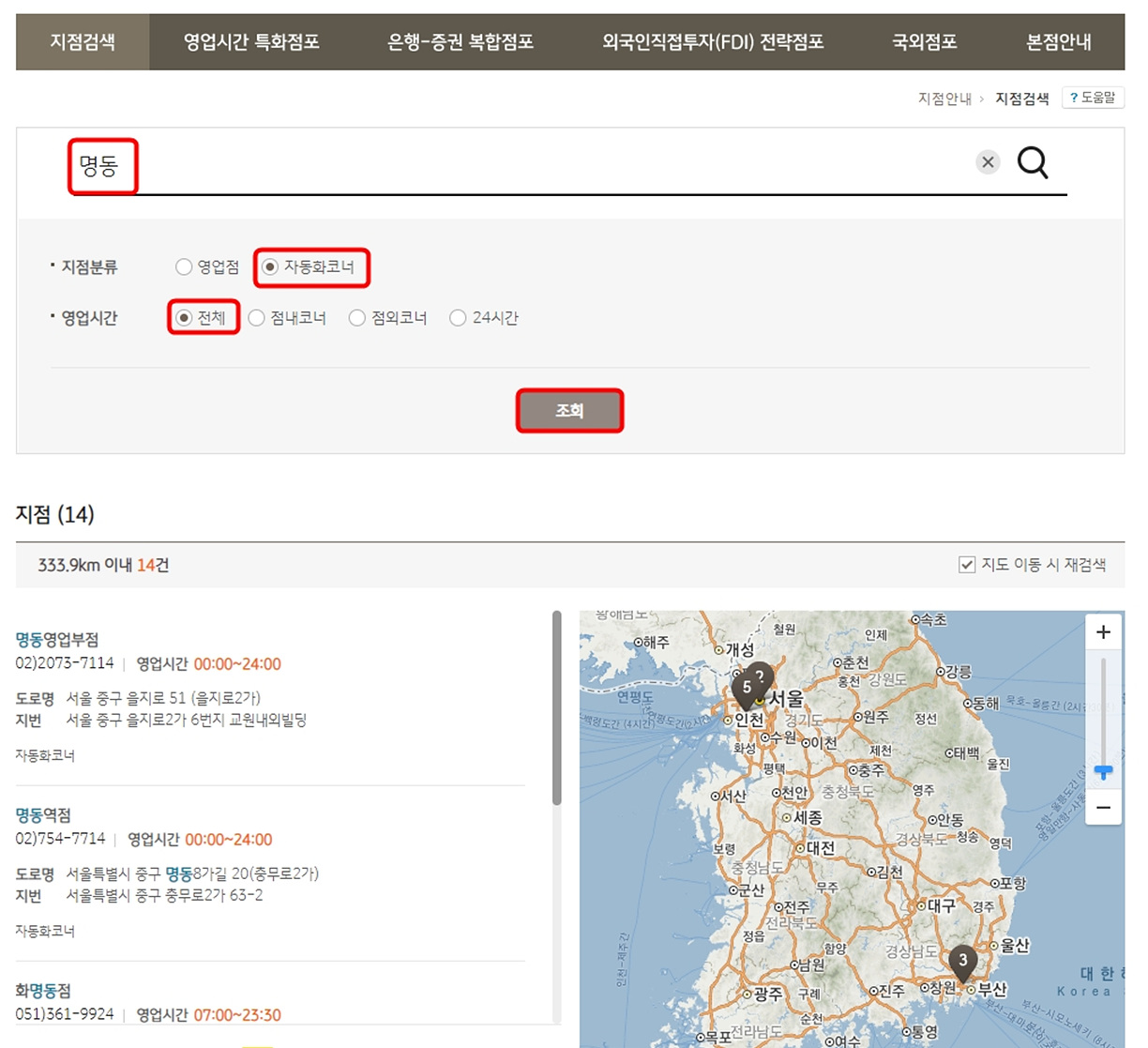Click the magnifier search icon
1148x1048 pixels.
point(1033,163)
